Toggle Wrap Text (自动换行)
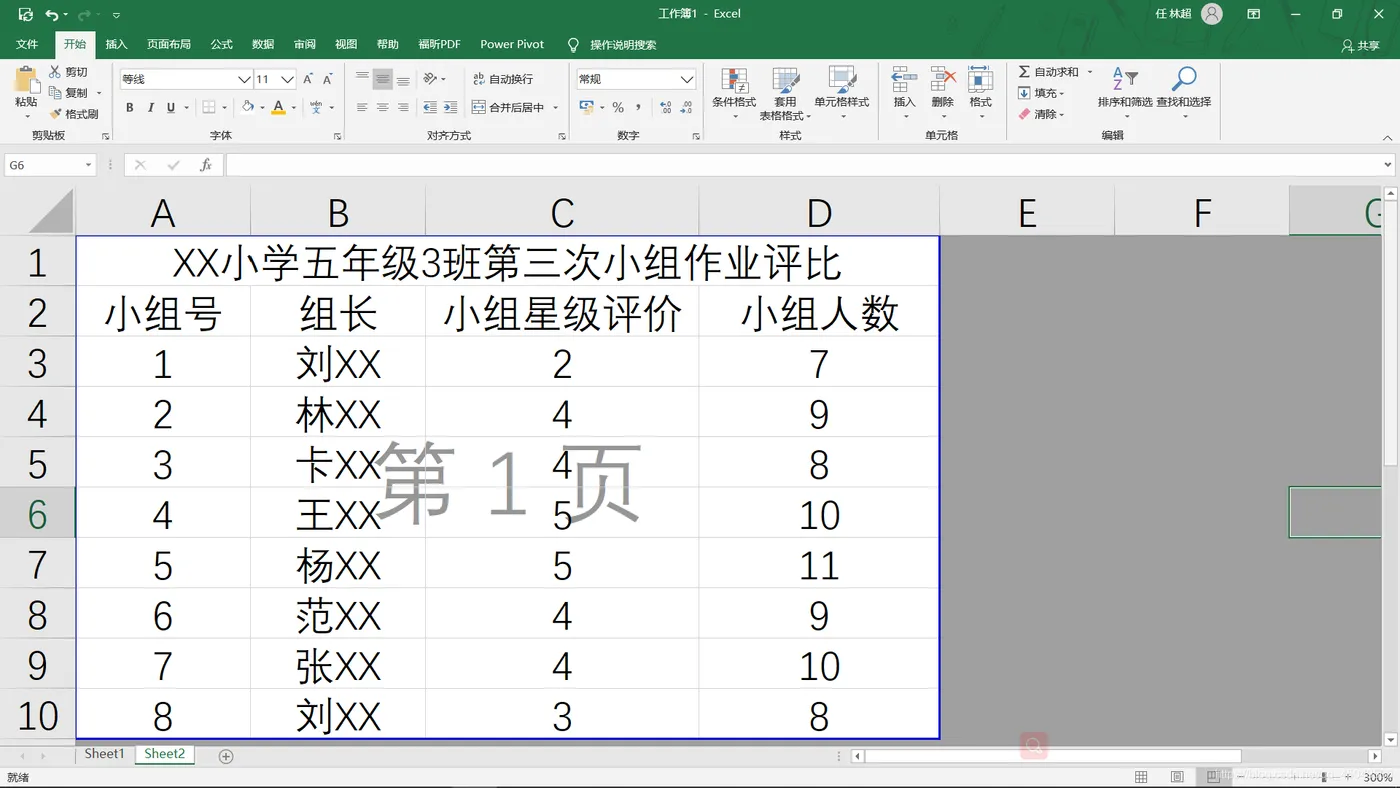The image size is (1400, 788). click(x=503, y=79)
